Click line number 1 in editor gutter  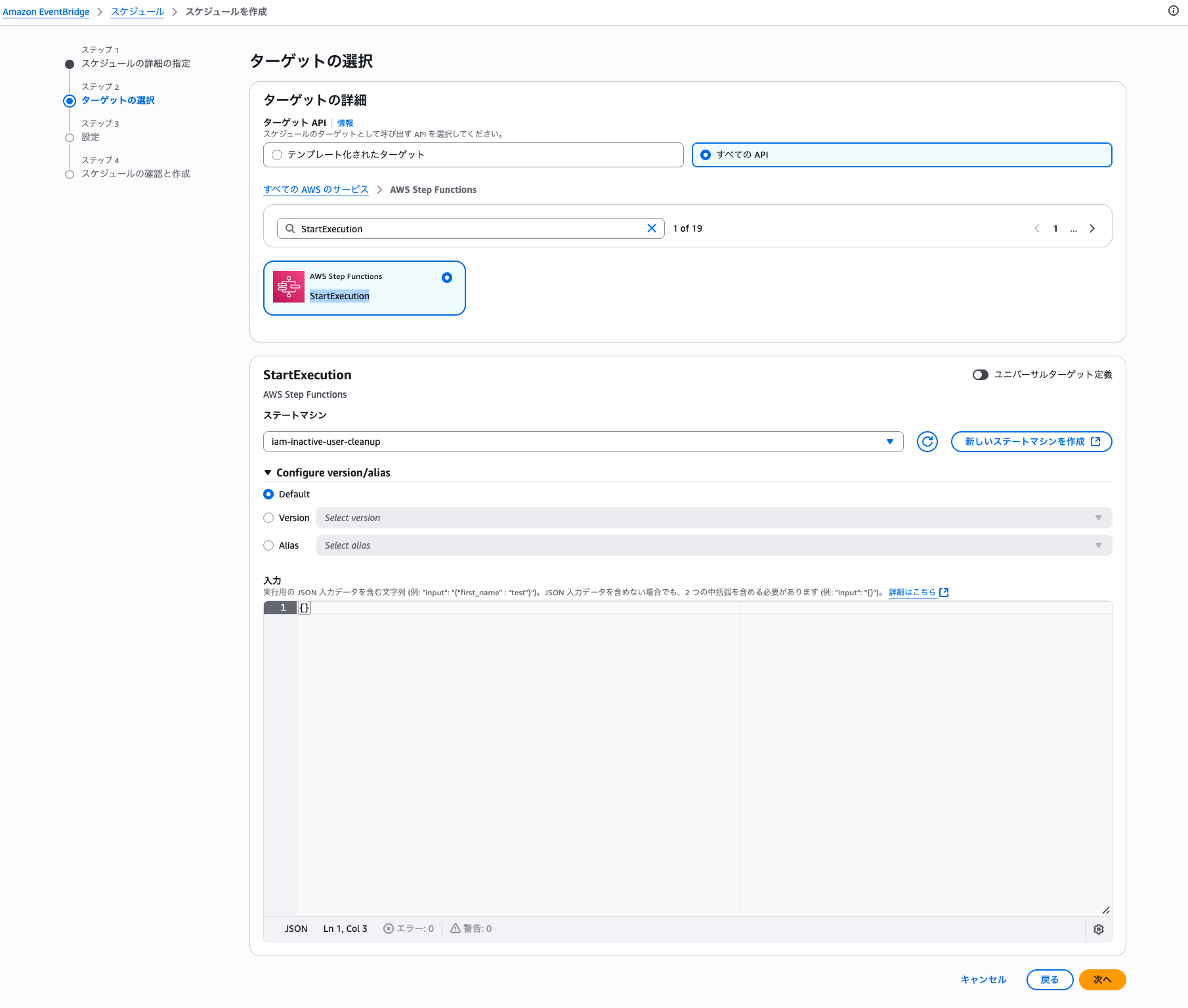[284, 608]
